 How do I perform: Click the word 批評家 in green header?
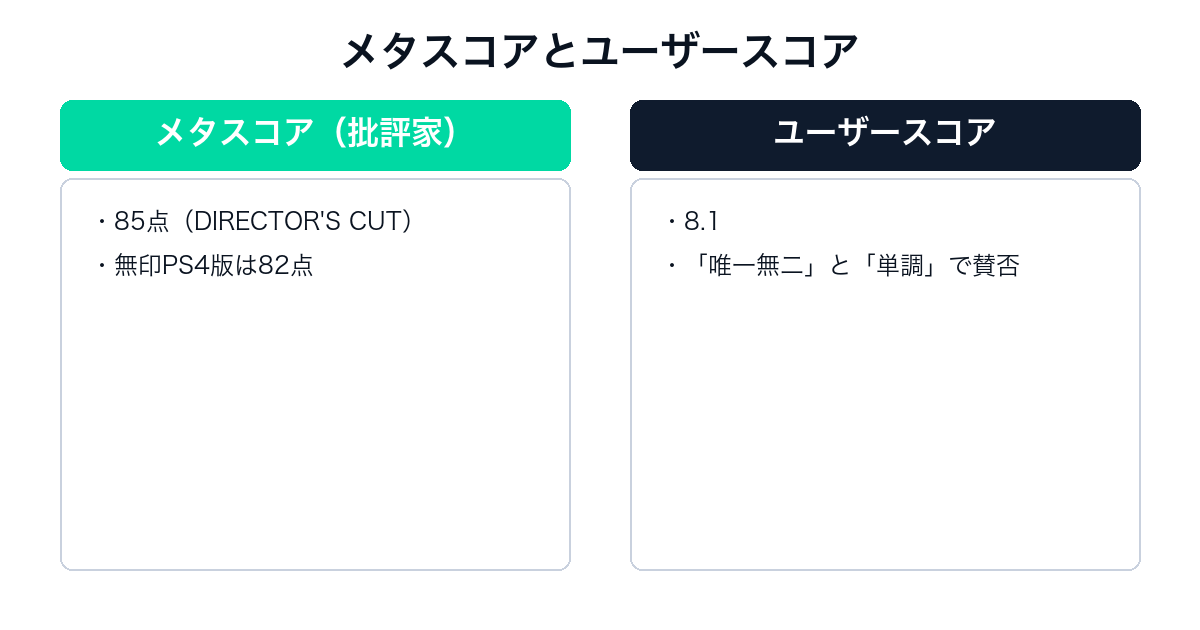pos(394,135)
